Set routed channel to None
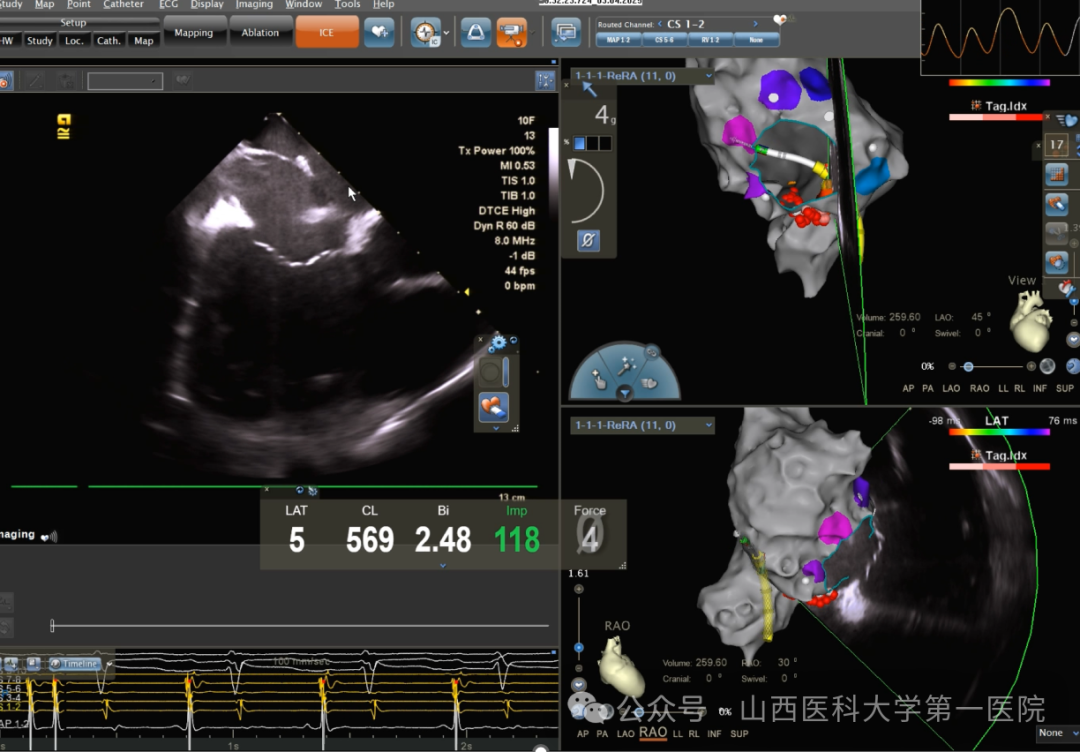The image size is (1080, 752). pos(756,40)
